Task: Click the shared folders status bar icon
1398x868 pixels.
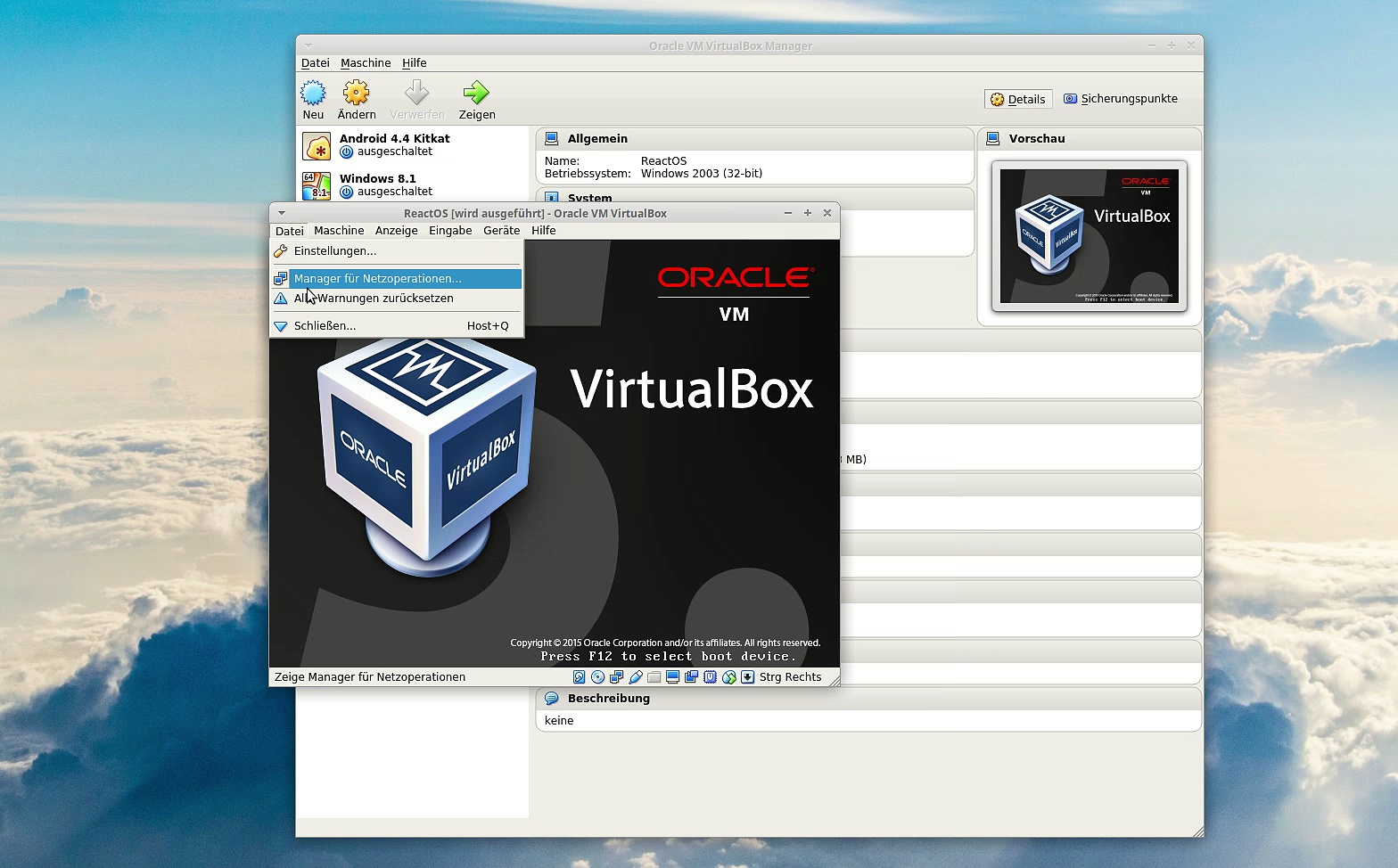Action: (x=654, y=677)
